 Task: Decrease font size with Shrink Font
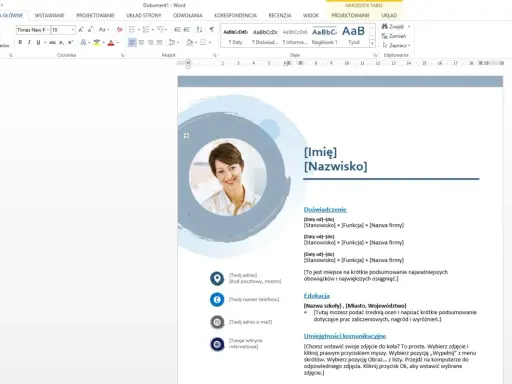click(90, 30)
